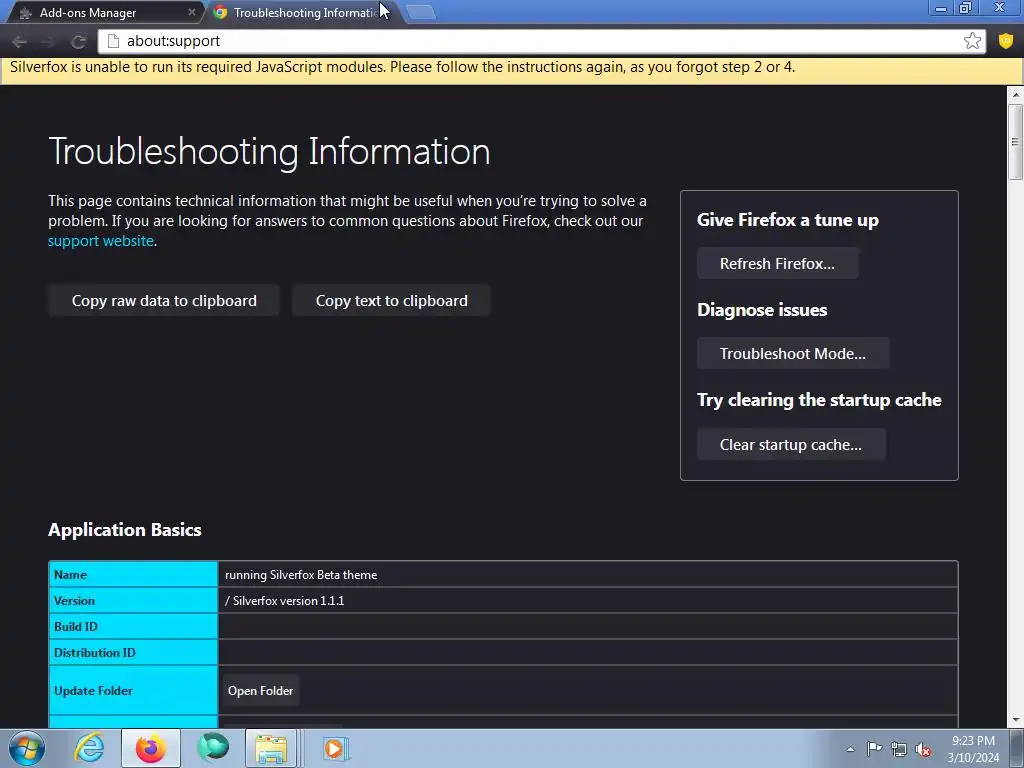The height and width of the screenshot is (768, 1024).
Task: Click Open Folder in Update Folder row
Action: point(261,691)
